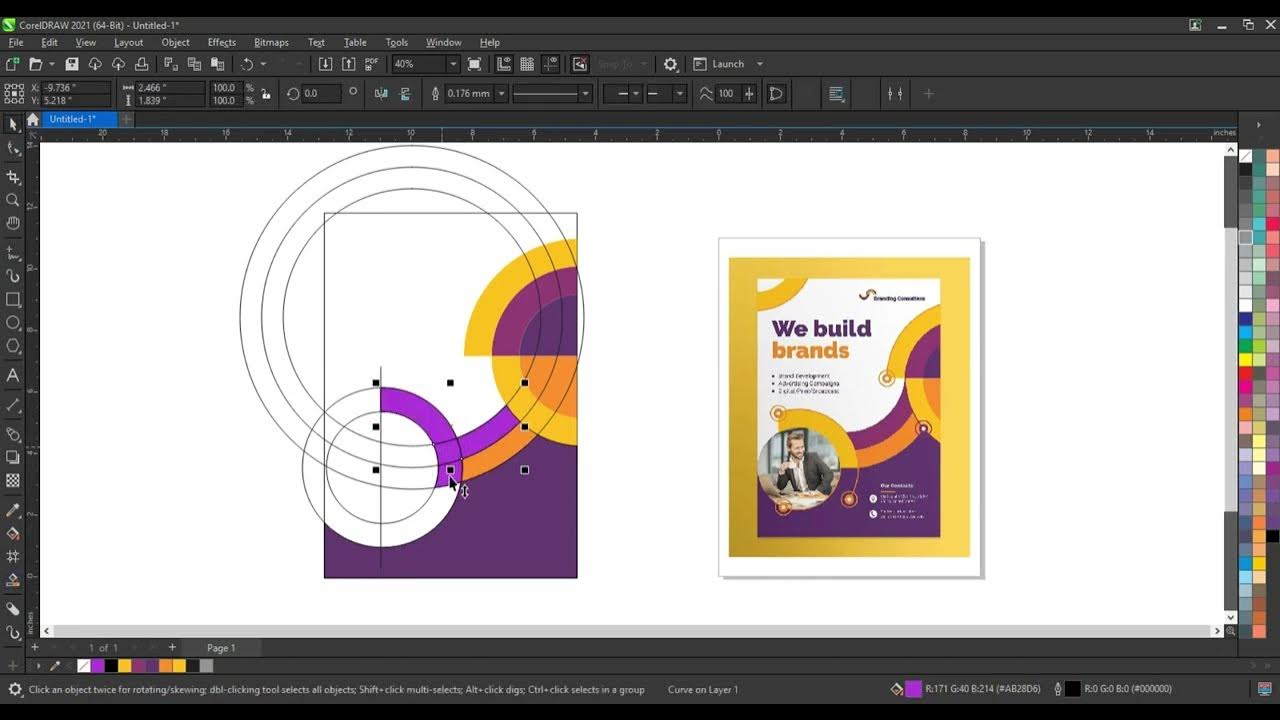
Task: Select the Crop tool in the toolbox
Action: point(13,177)
